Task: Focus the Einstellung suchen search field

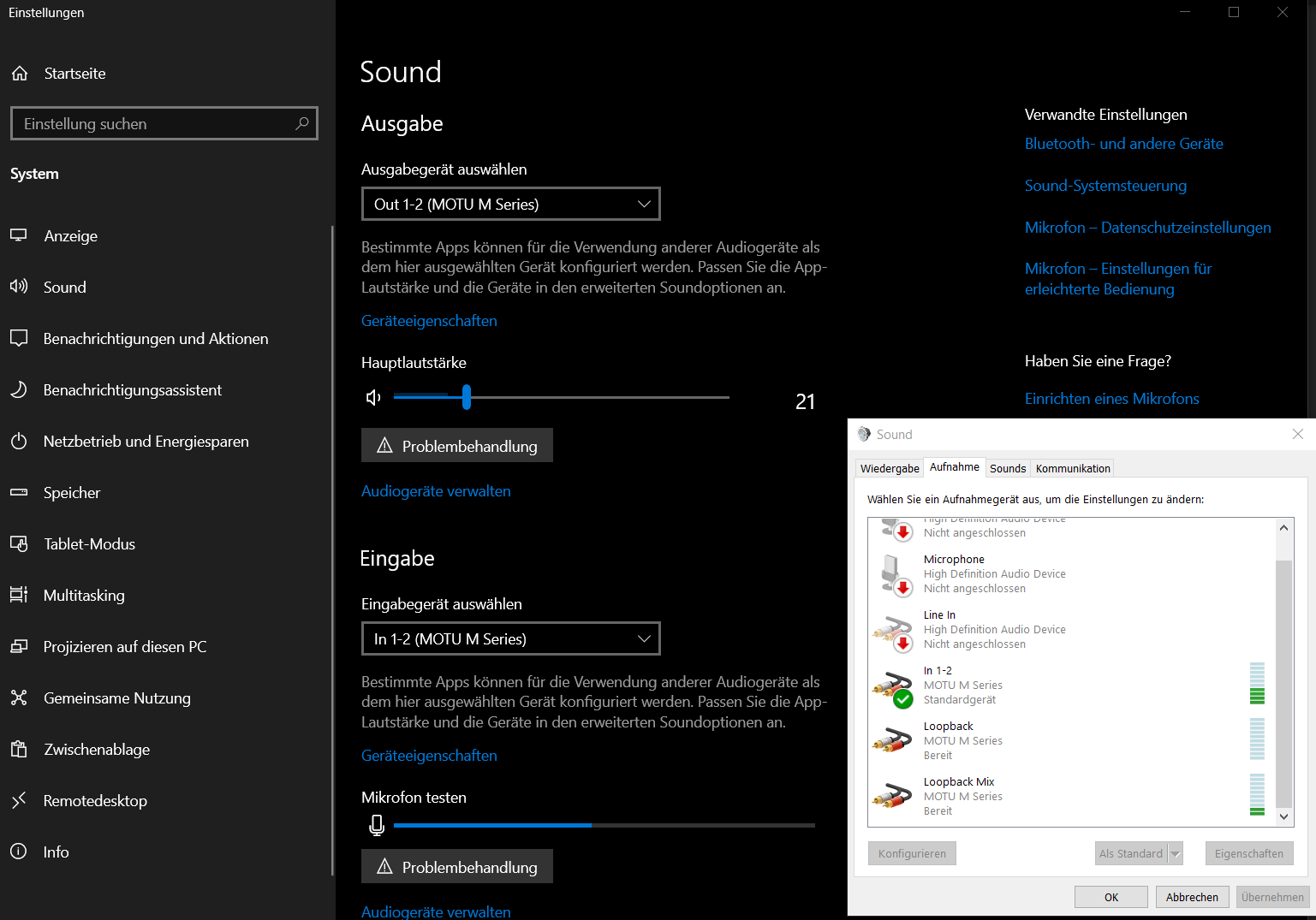Action: point(164,123)
